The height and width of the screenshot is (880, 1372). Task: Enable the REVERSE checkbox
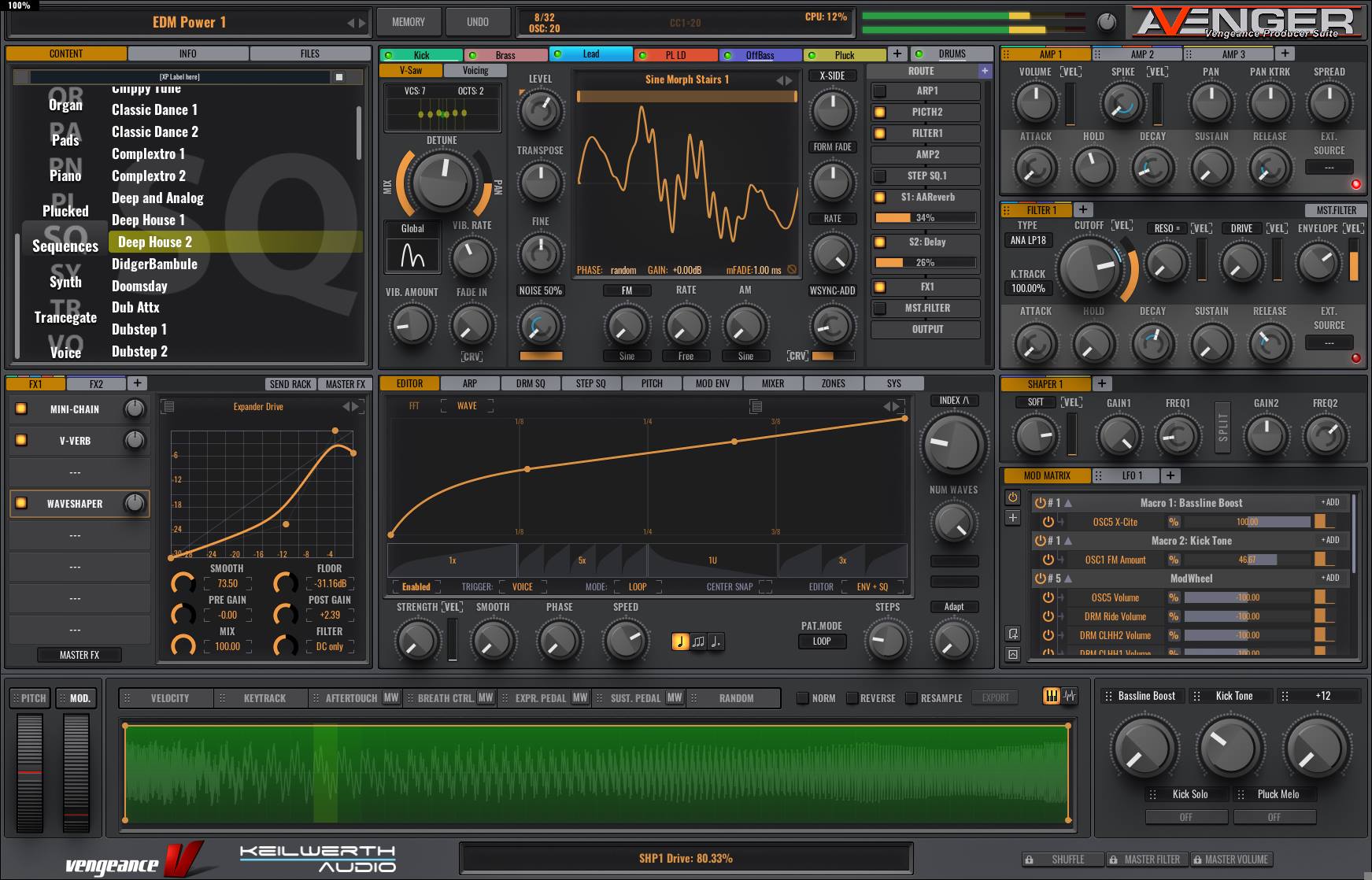coord(852,698)
